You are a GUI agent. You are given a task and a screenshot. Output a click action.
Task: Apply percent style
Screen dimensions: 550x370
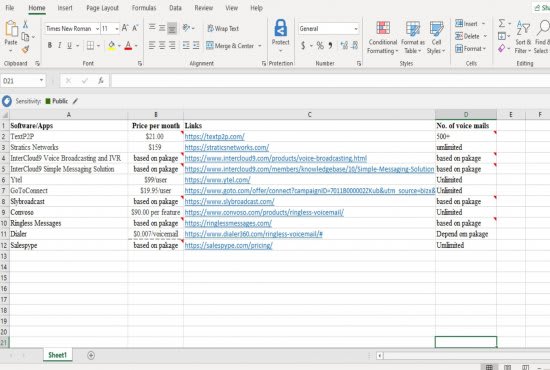coord(320,46)
